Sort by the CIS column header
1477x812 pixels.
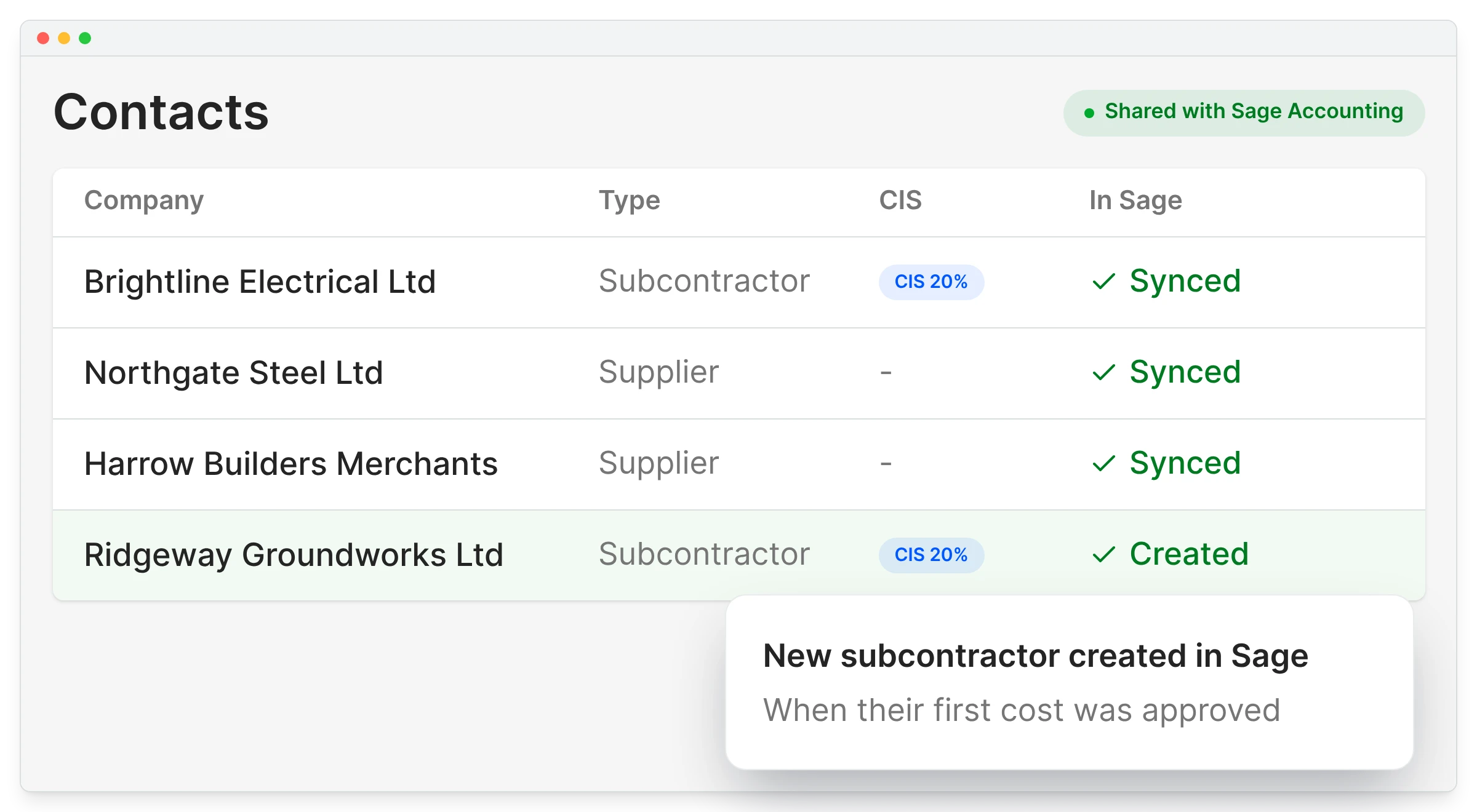[x=900, y=200]
